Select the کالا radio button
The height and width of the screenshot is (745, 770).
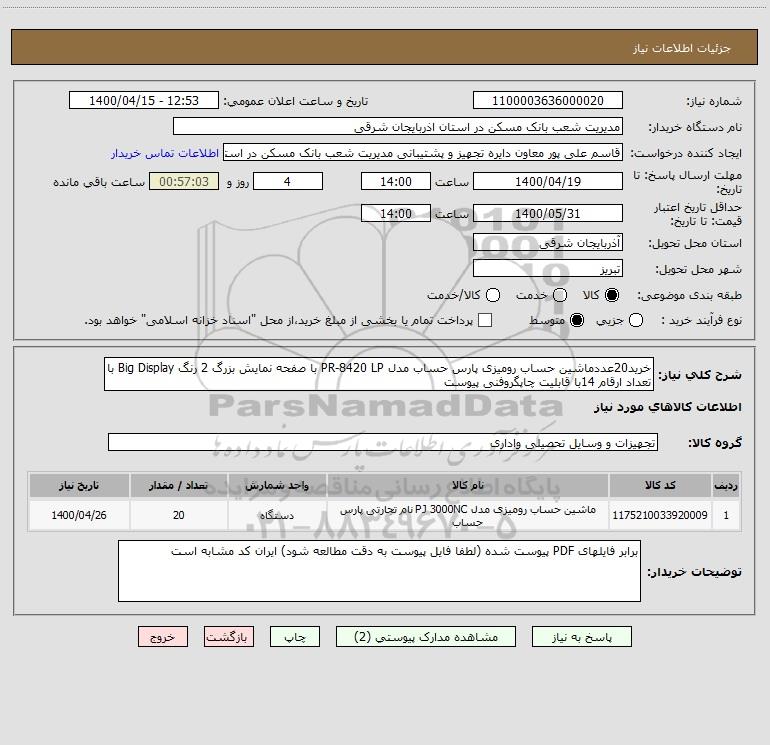pyautogui.click(x=612, y=295)
